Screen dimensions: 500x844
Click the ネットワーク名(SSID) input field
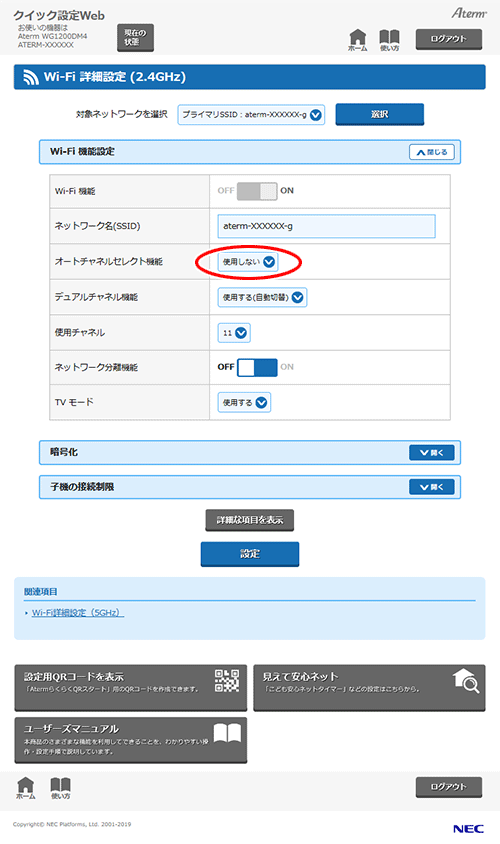pyautogui.click(x=326, y=226)
